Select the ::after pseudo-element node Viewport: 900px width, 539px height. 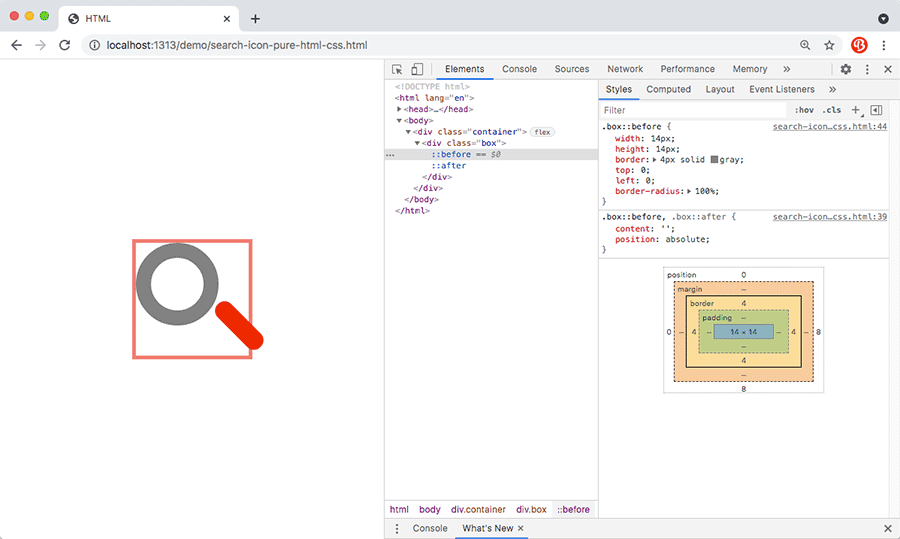(x=448, y=166)
